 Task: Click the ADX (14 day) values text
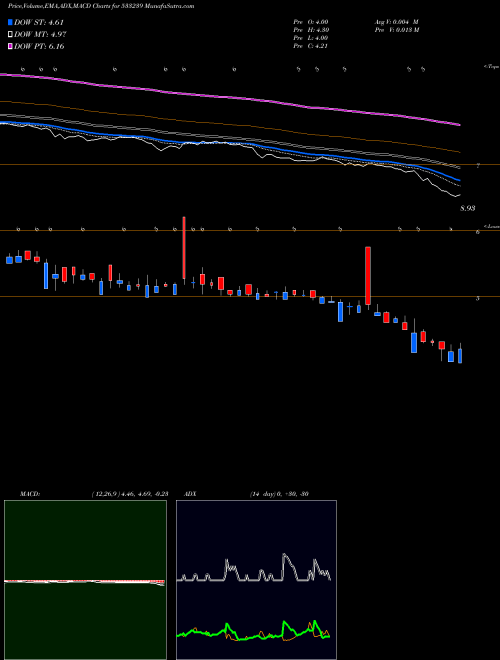coord(279,494)
